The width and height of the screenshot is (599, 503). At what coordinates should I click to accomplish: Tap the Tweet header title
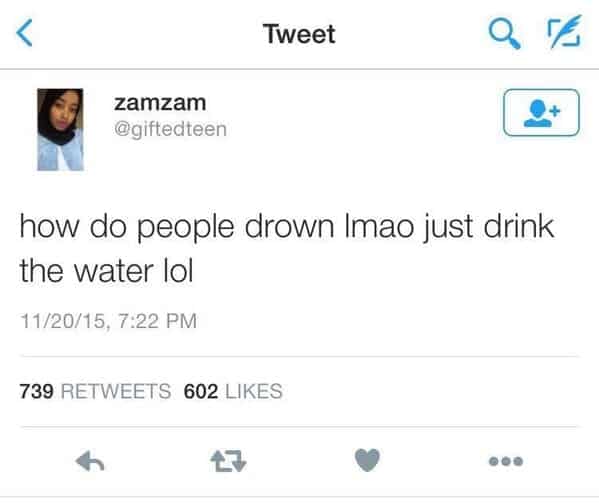[299, 34]
